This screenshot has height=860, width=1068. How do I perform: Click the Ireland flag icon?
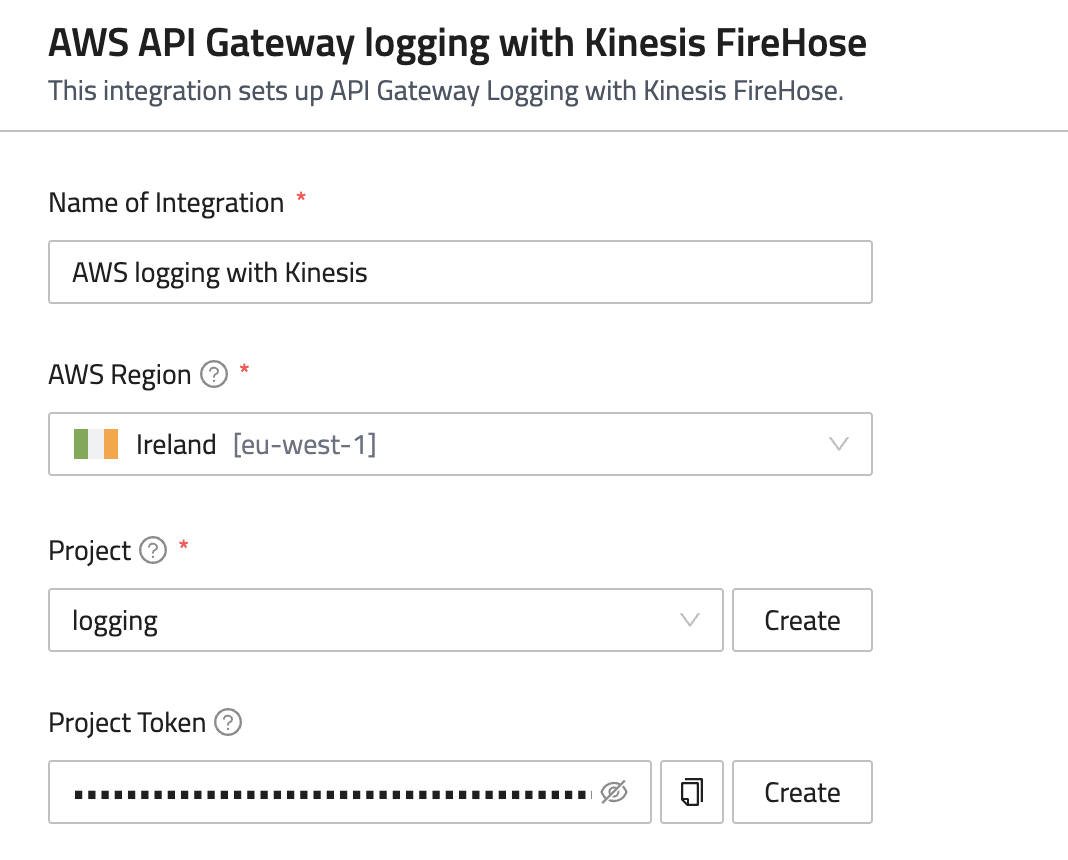pyautogui.click(x=96, y=444)
